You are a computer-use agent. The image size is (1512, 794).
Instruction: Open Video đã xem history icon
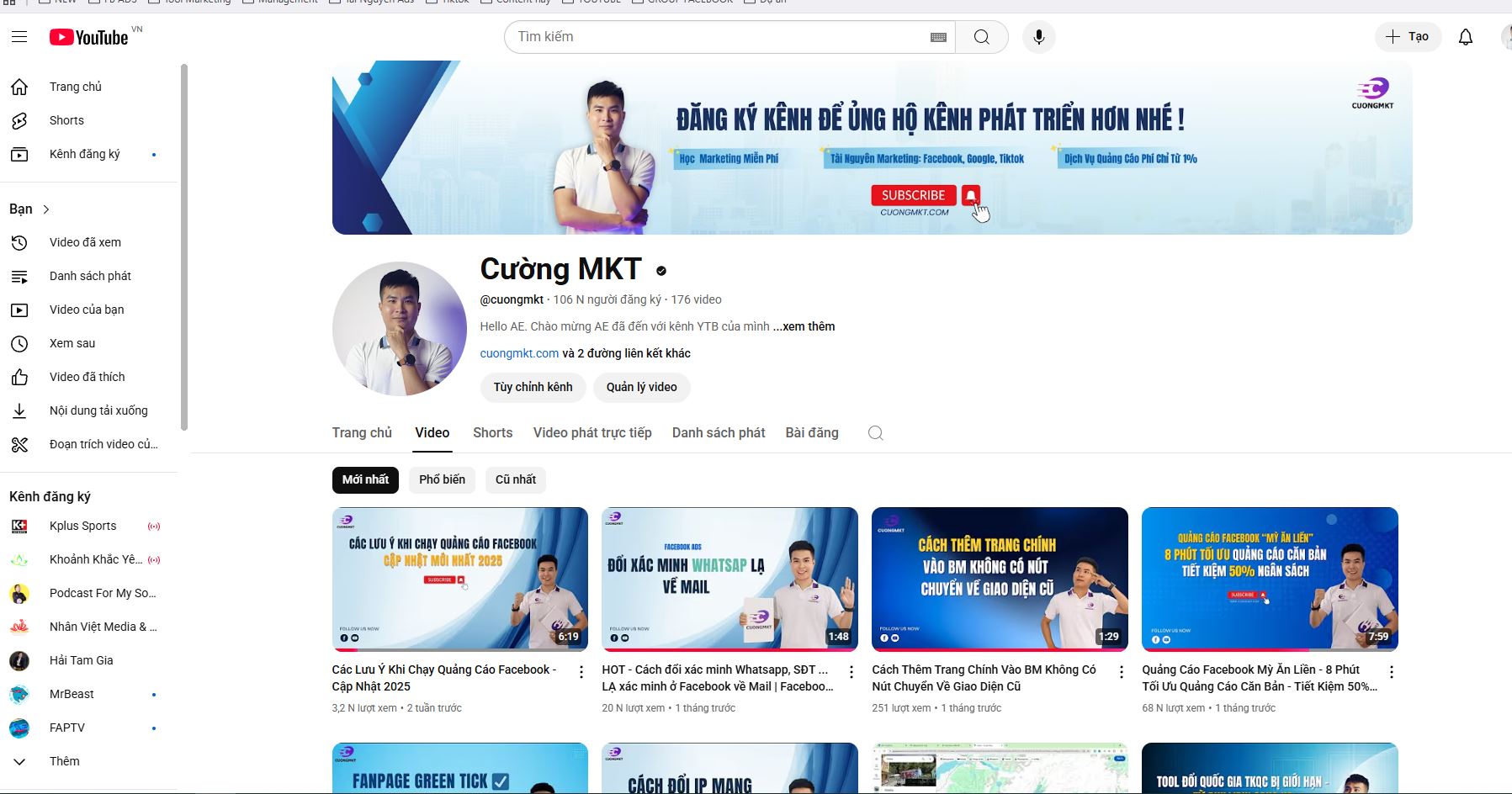(19, 242)
